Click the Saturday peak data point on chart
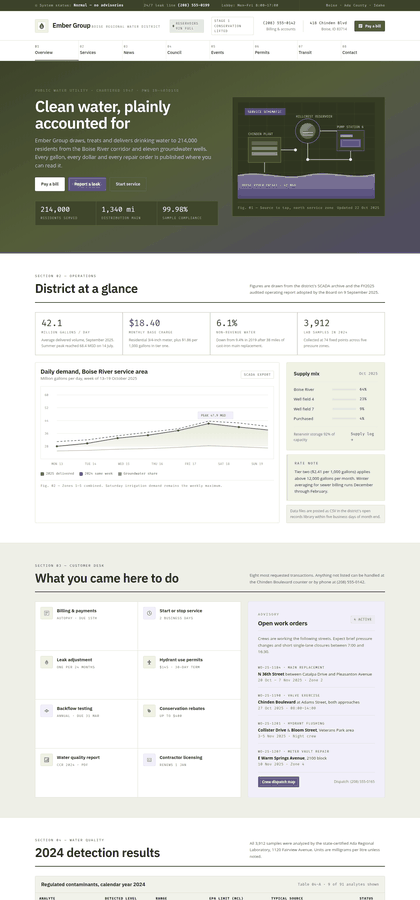The height and width of the screenshot is (900, 420). (208, 424)
